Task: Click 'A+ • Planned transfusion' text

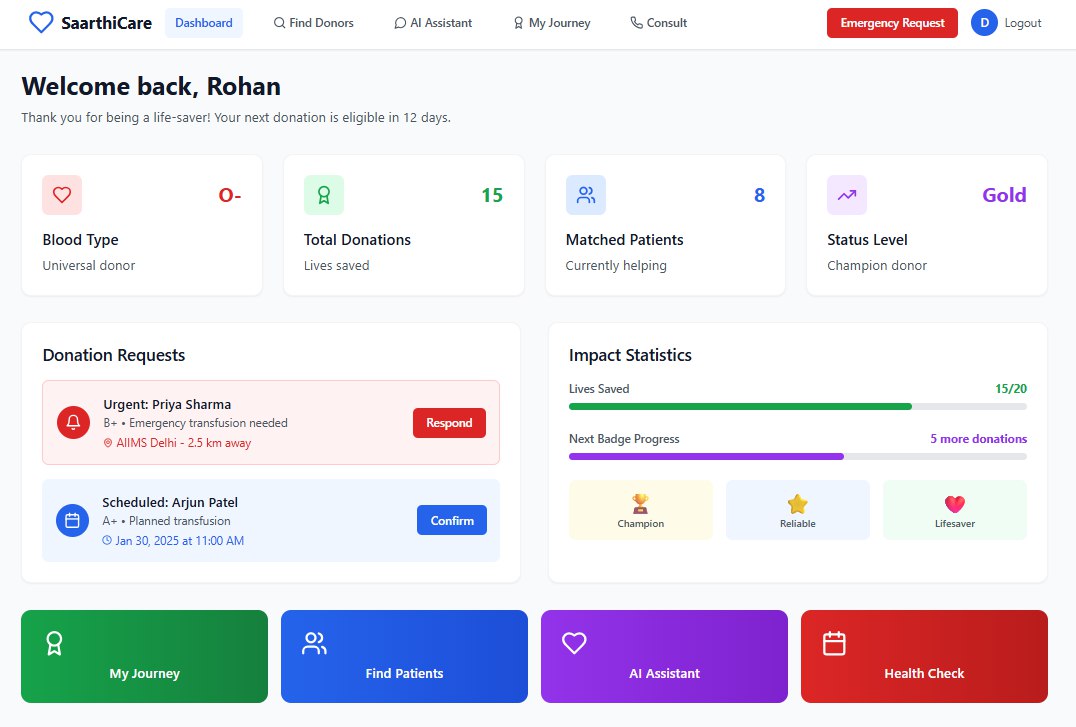Action: [167, 521]
